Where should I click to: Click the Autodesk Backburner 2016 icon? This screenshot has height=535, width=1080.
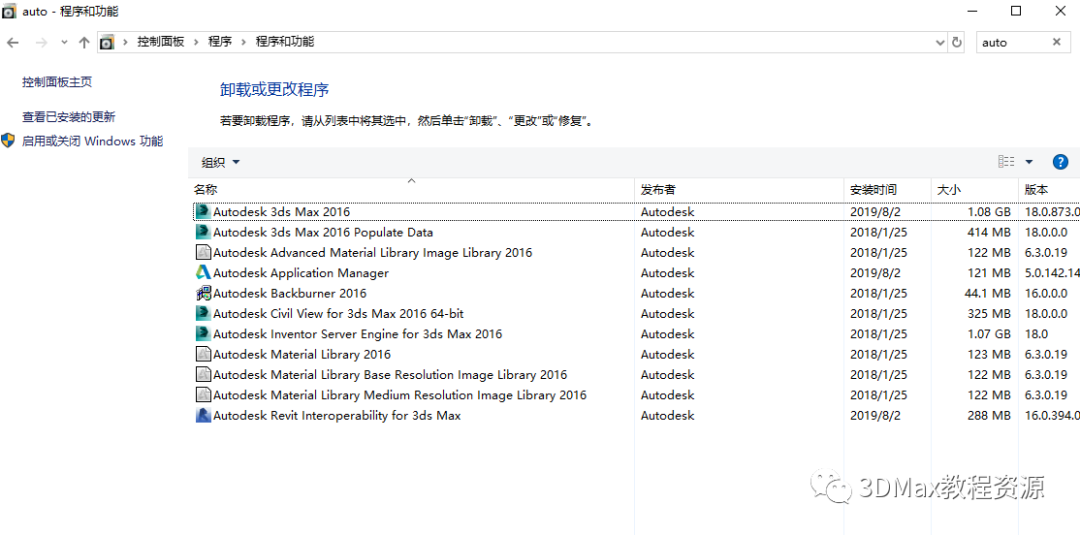click(203, 293)
